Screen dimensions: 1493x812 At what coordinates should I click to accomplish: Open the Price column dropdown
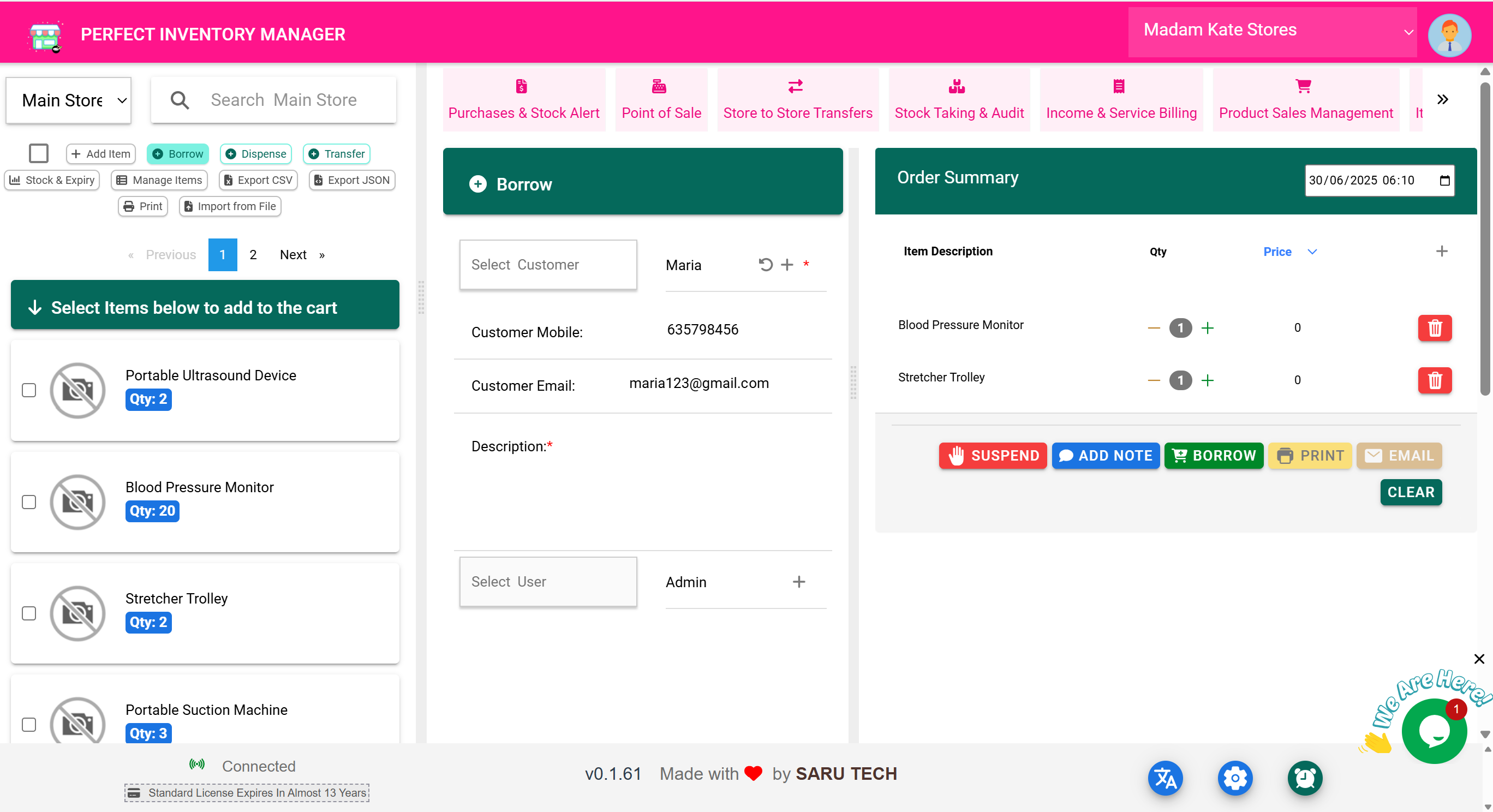[1312, 252]
